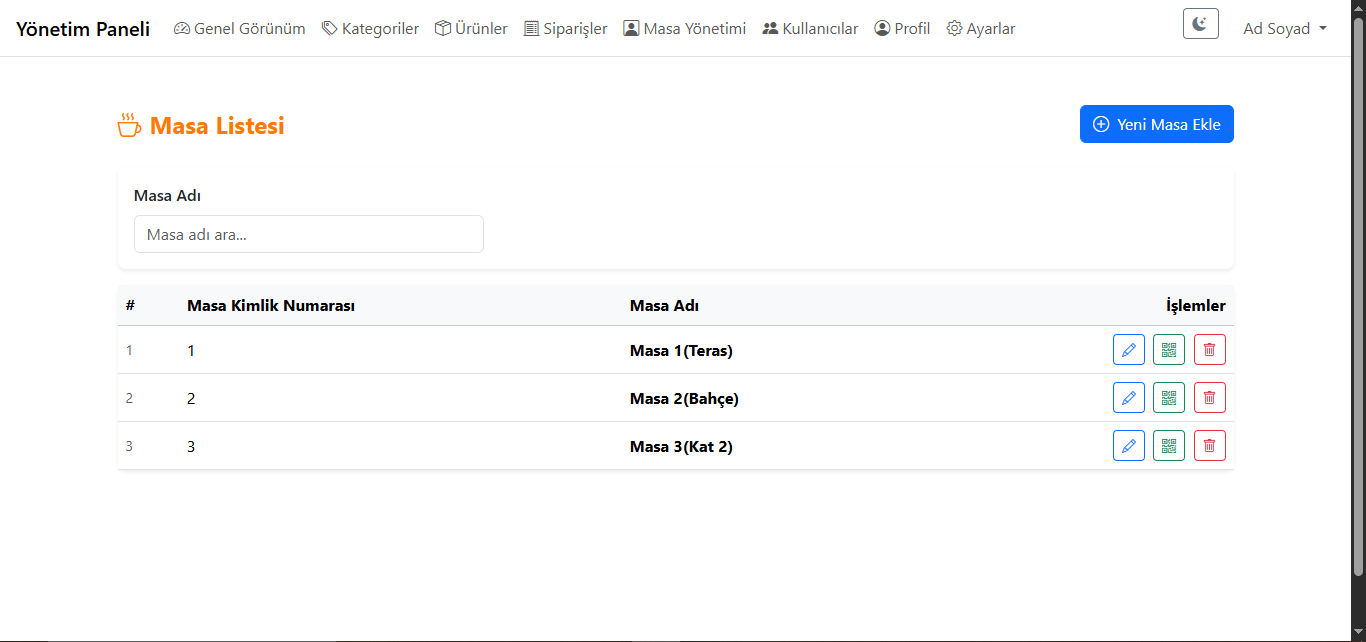Navigate to the Ürünler section
The height and width of the screenshot is (642, 1366).
click(x=471, y=29)
